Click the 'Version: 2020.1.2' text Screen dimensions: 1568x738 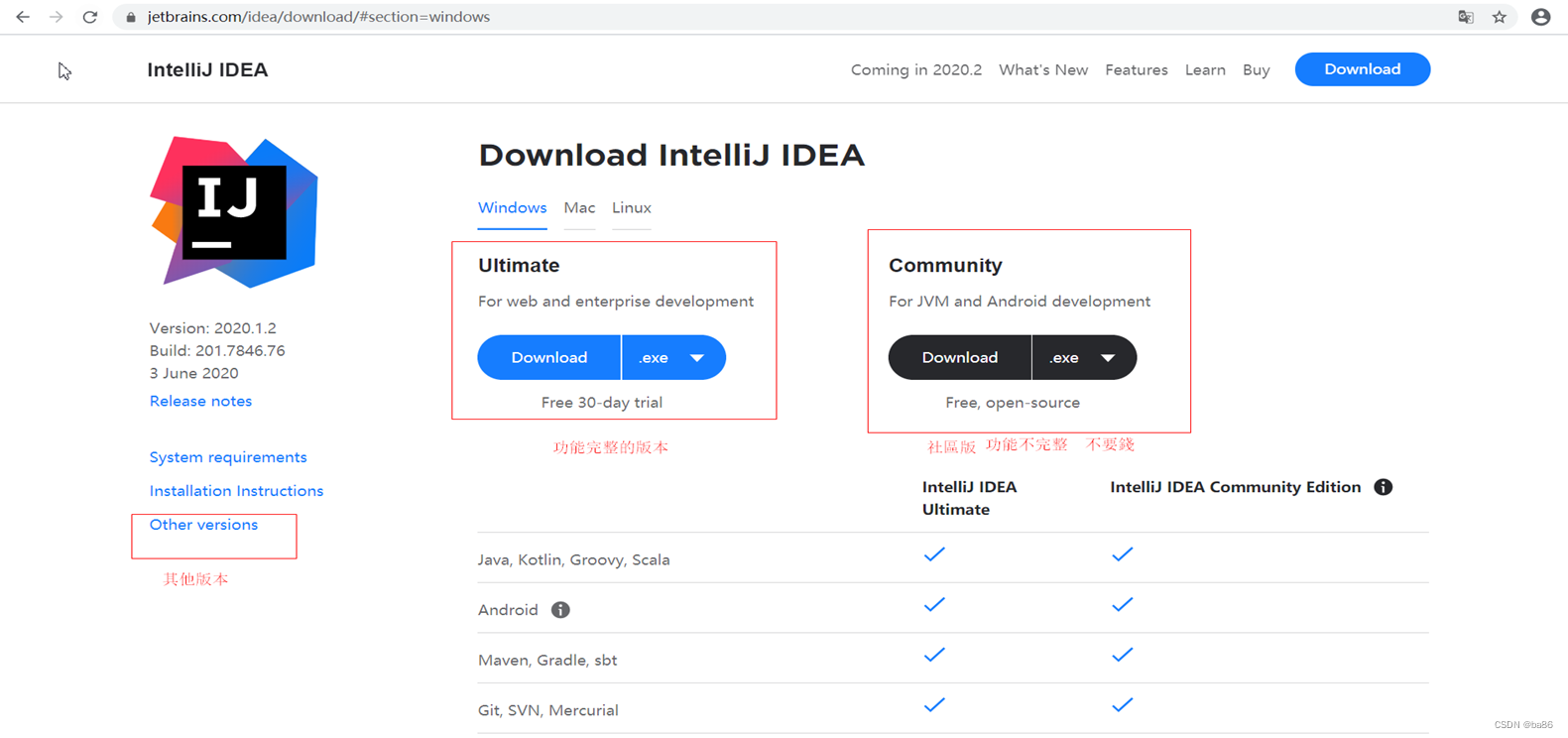click(x=213, y=328)
